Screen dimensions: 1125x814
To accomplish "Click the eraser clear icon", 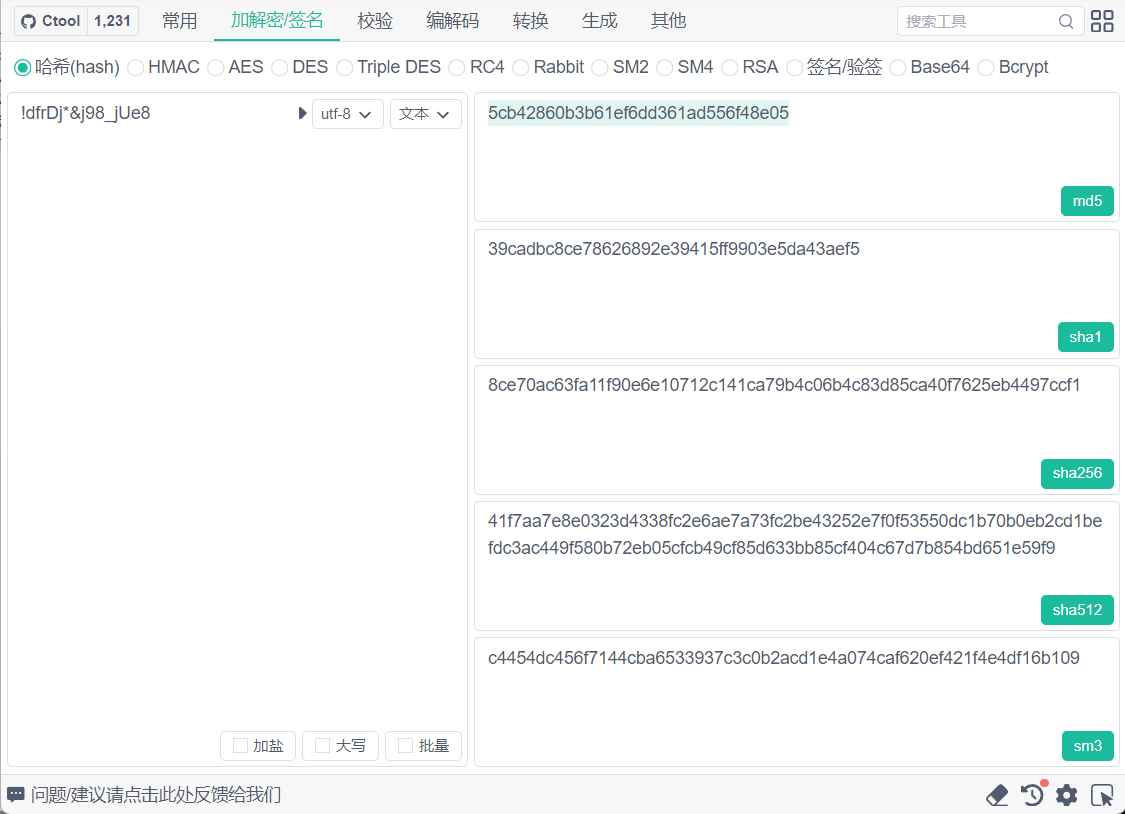I will coord(997,795).
